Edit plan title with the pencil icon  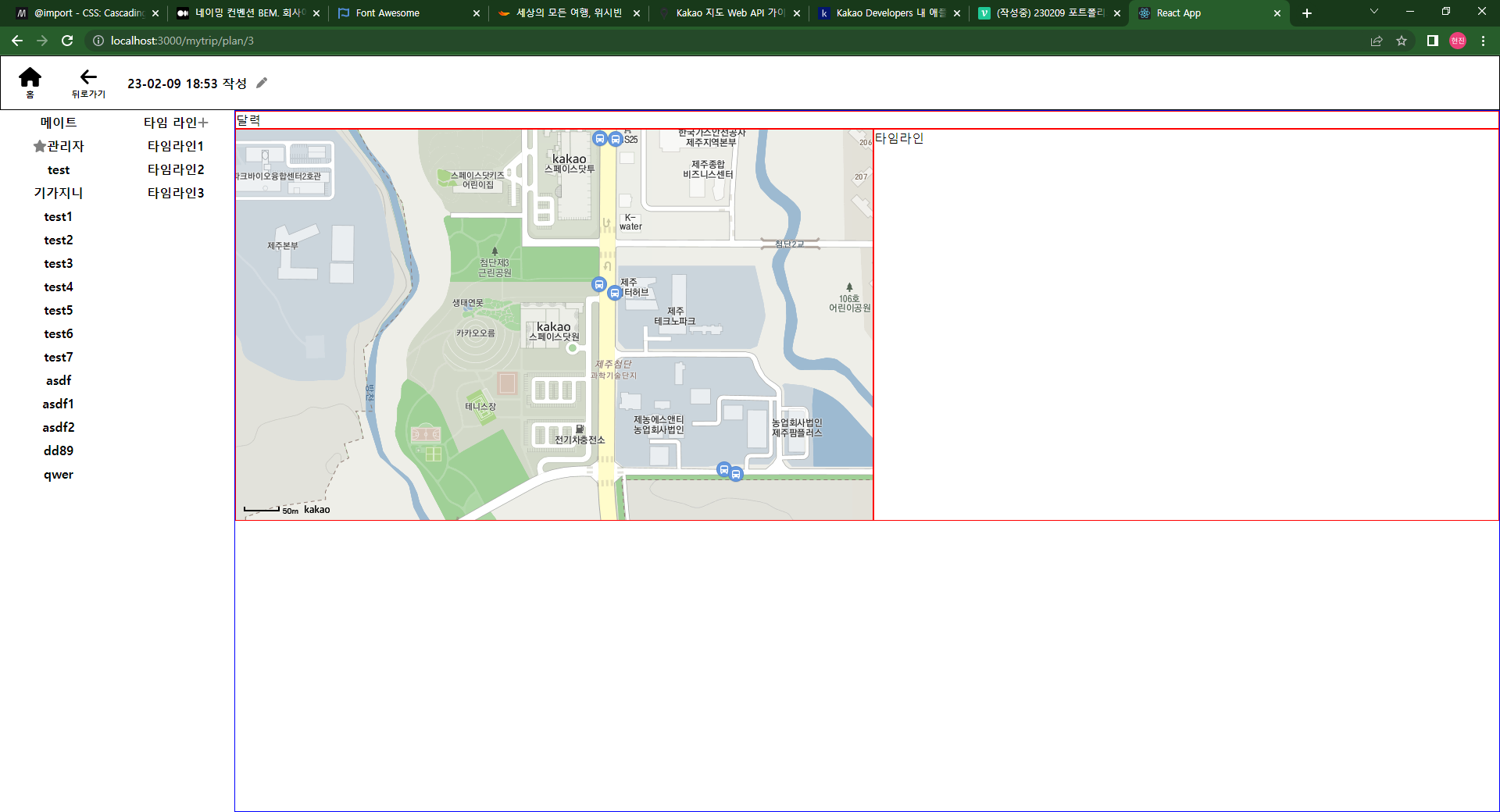pyautogui.click(x=262, y=83)
